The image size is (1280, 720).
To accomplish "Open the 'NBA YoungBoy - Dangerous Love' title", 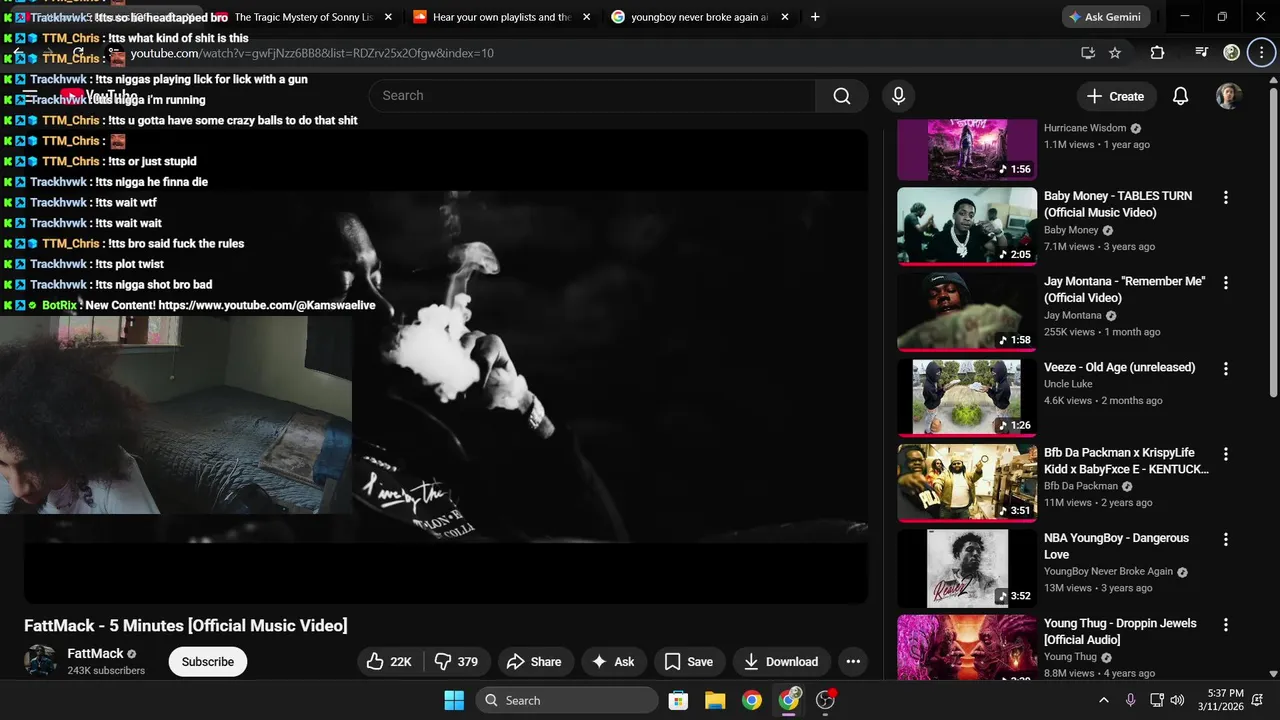I will click(x=1116, y=546).
